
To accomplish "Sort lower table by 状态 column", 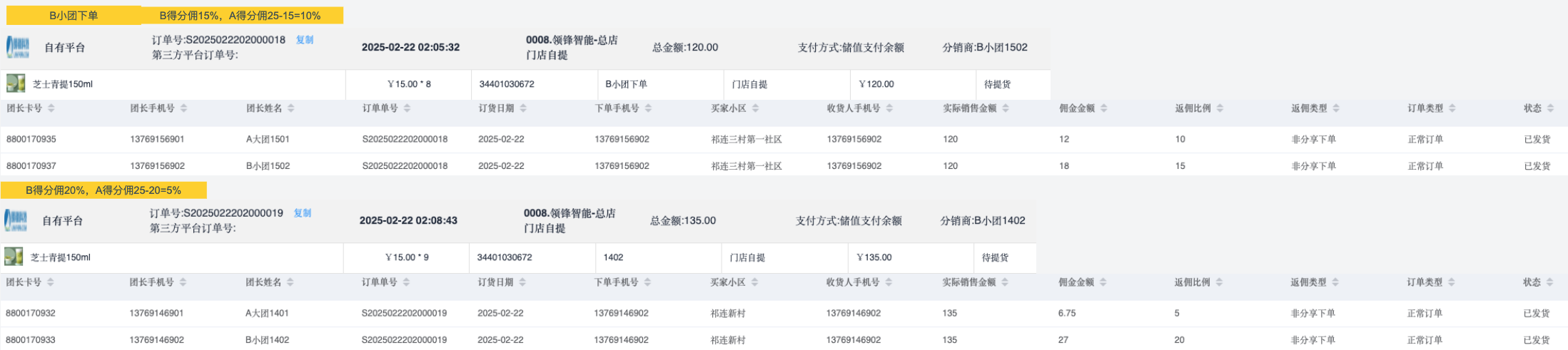I will pyautogui.click(x=1549, y=282).
